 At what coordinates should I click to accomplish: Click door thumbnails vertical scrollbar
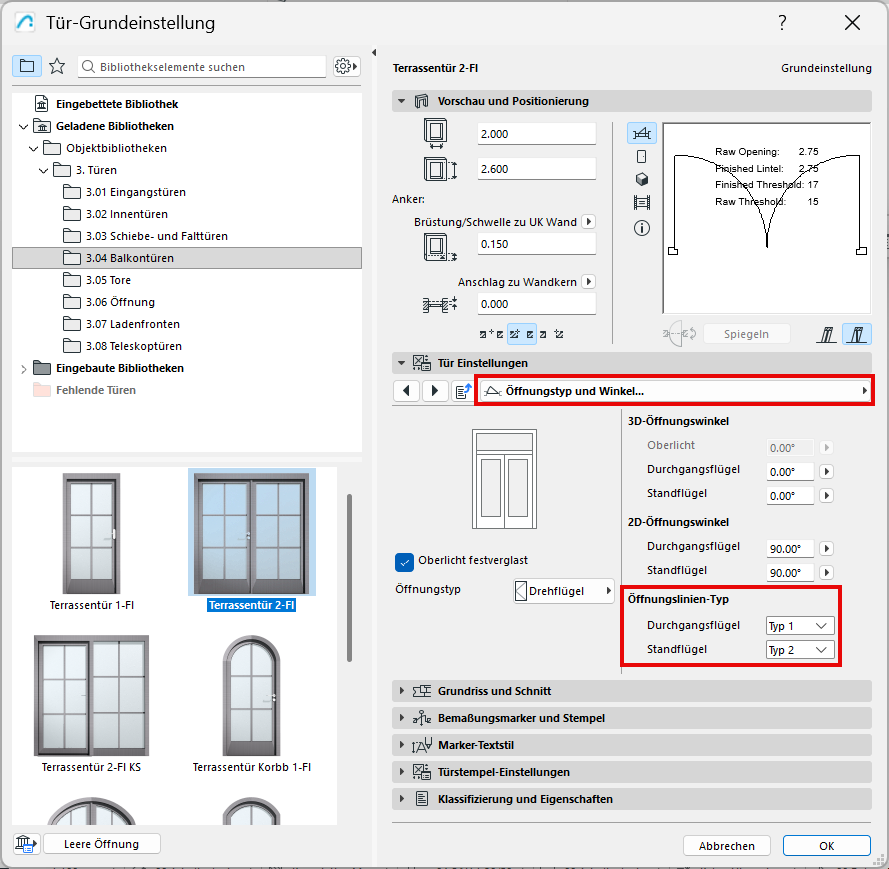point(349,577)
